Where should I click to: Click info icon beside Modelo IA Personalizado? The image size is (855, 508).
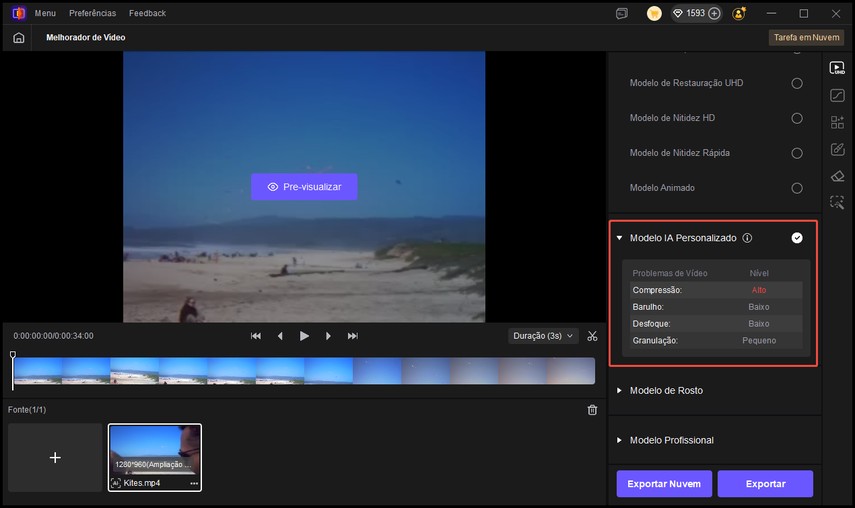point(747,238)
